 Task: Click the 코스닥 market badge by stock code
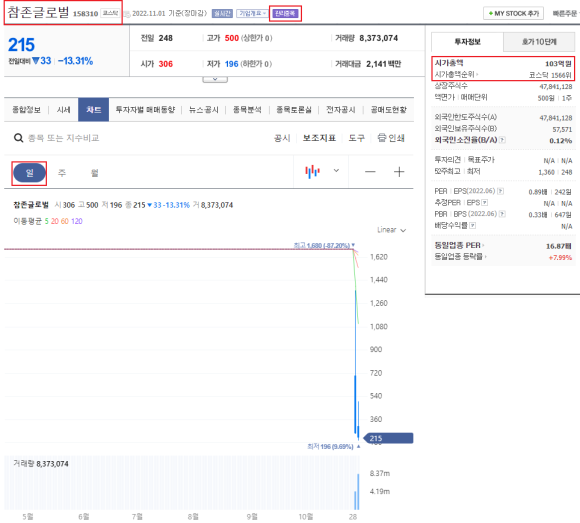(110, 13)
